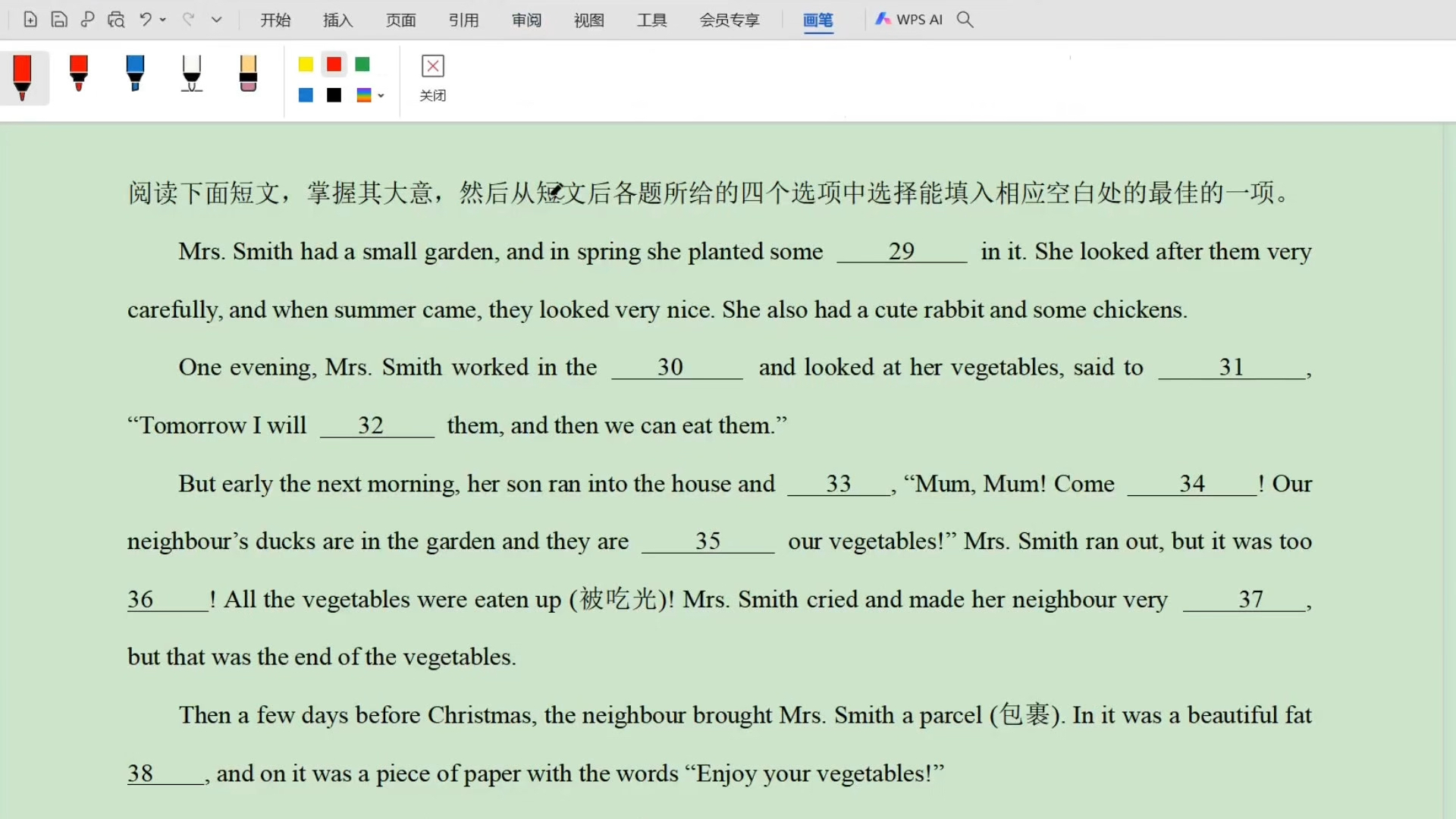Click blank number 31 in the passage
1456x819 pixels.
[x=1232, y=368]
